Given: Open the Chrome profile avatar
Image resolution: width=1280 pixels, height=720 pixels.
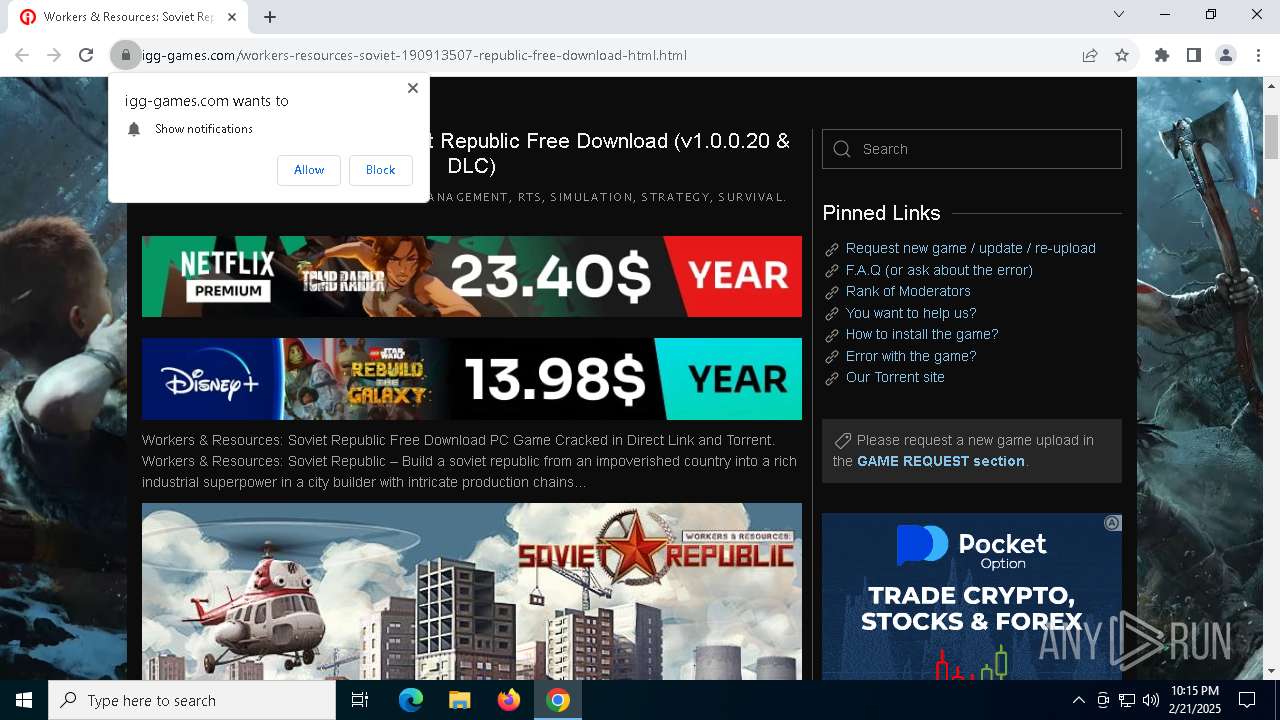Looking at the screenshot, I should [x=1226, y=55].
